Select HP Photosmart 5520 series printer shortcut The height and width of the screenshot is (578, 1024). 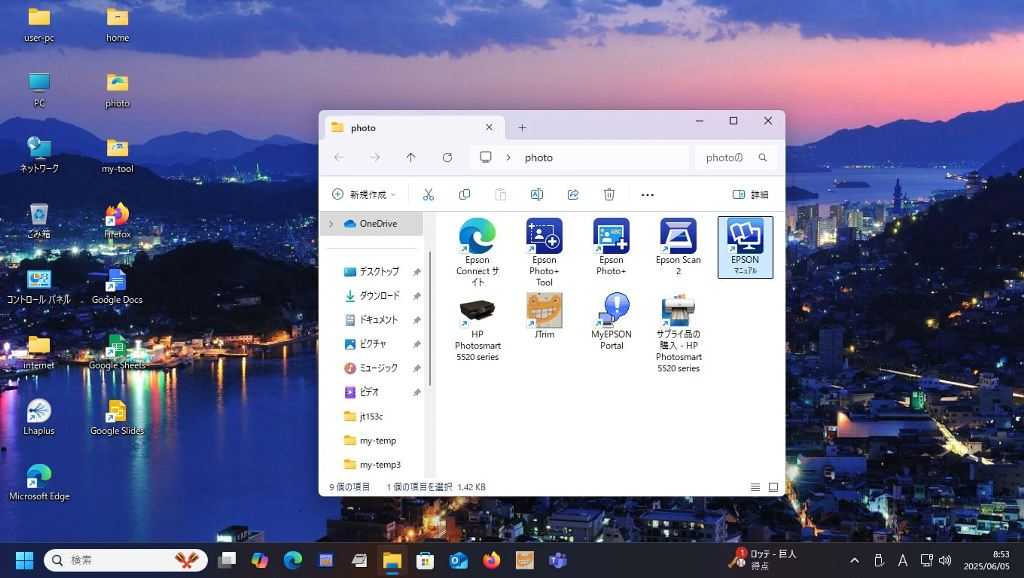(x=477, y=329)
